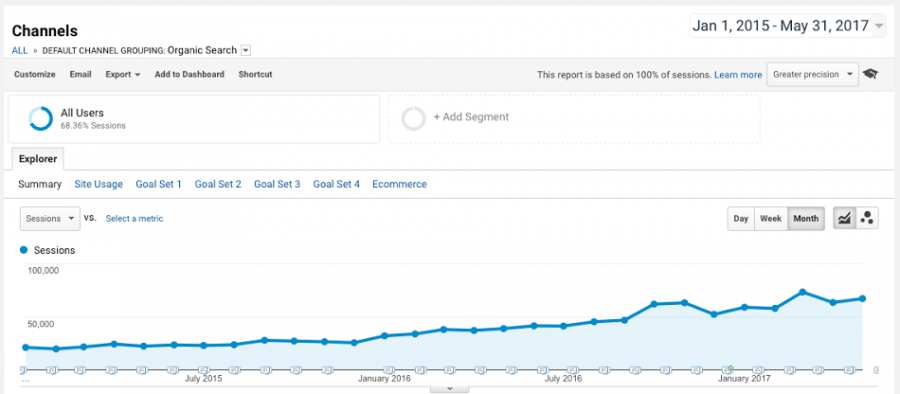
Task: Click the July 2016 axis label
Action: pyautogui.click(x=563, y=379)
